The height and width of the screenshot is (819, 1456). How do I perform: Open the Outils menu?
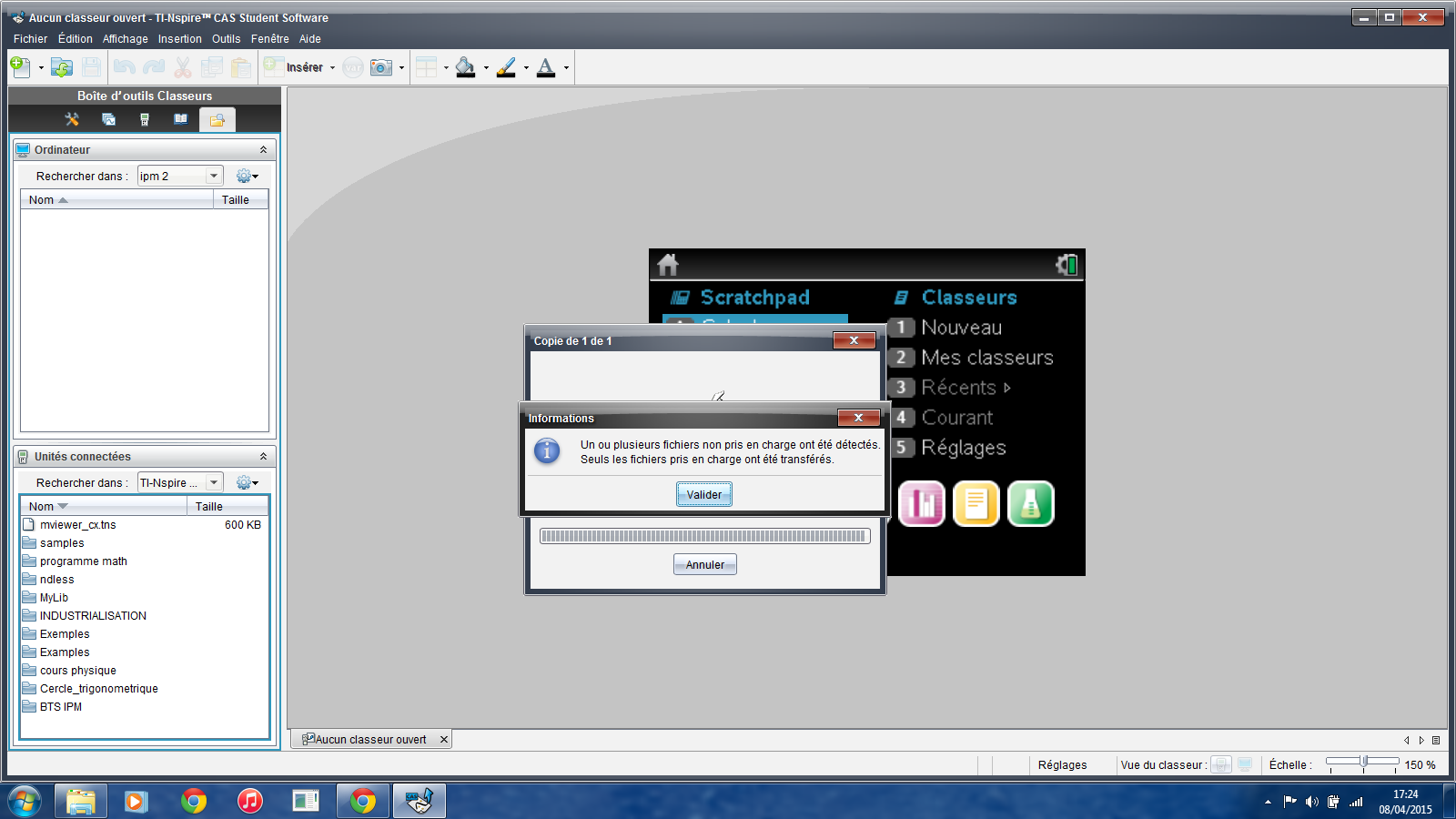[x=227, y=39]
